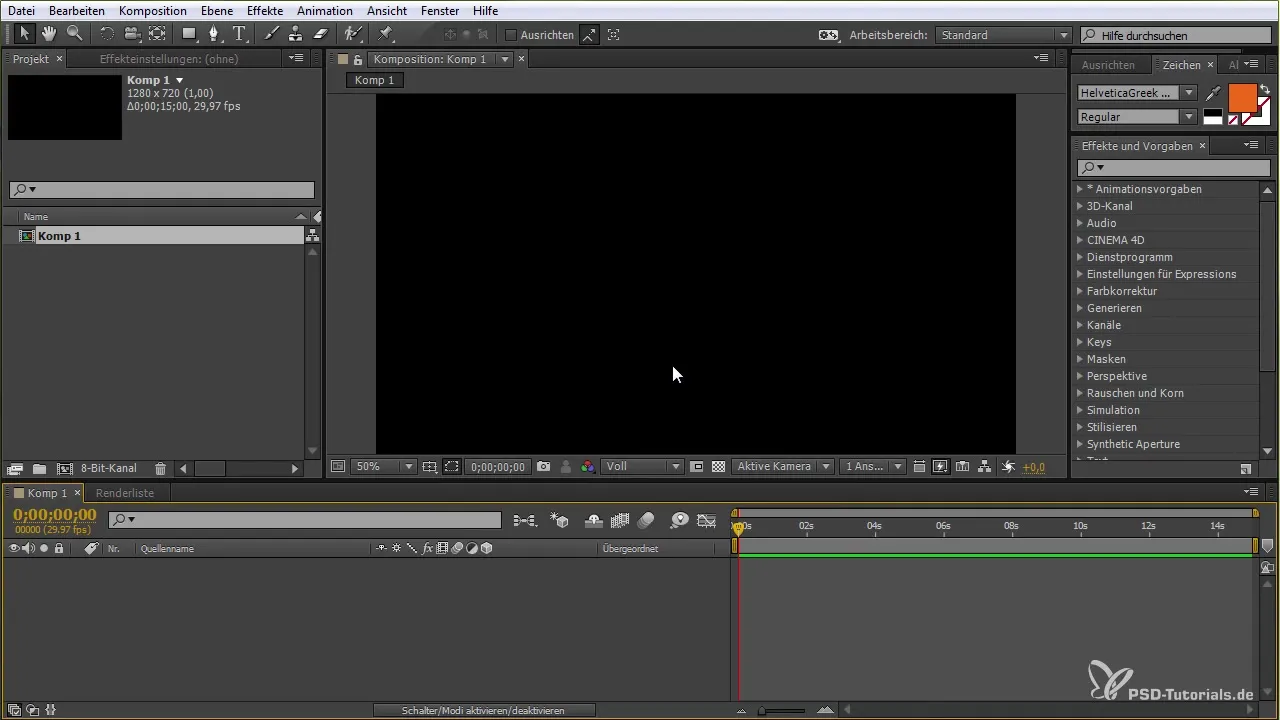Click the new folder icon in Projekt panel
This screenshot has height=720, width=1280.
[x=39, y=468]
